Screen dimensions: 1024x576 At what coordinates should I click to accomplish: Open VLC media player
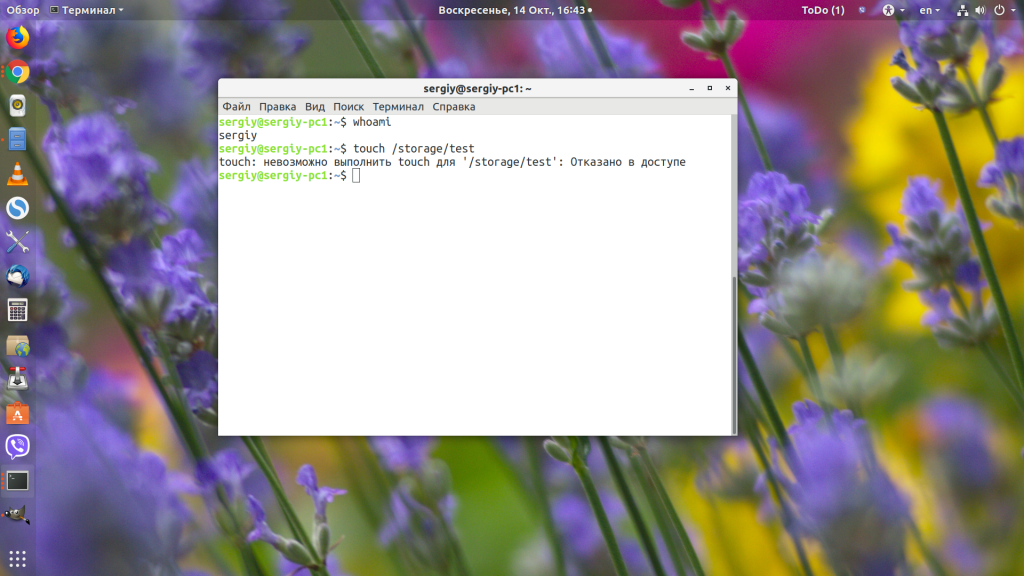(18, 174)
